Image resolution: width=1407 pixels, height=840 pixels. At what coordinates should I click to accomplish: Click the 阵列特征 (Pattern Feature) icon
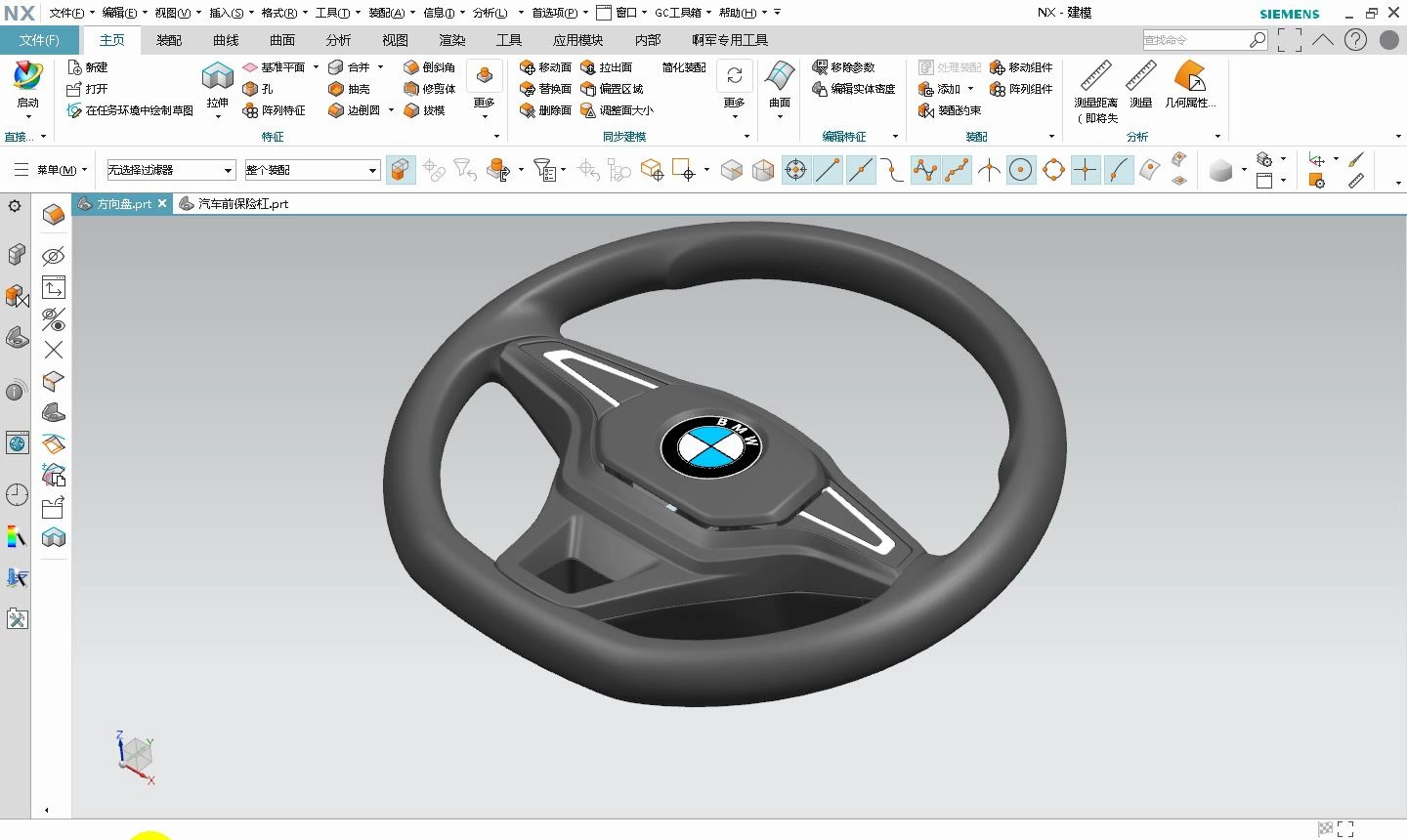point(275,110)
